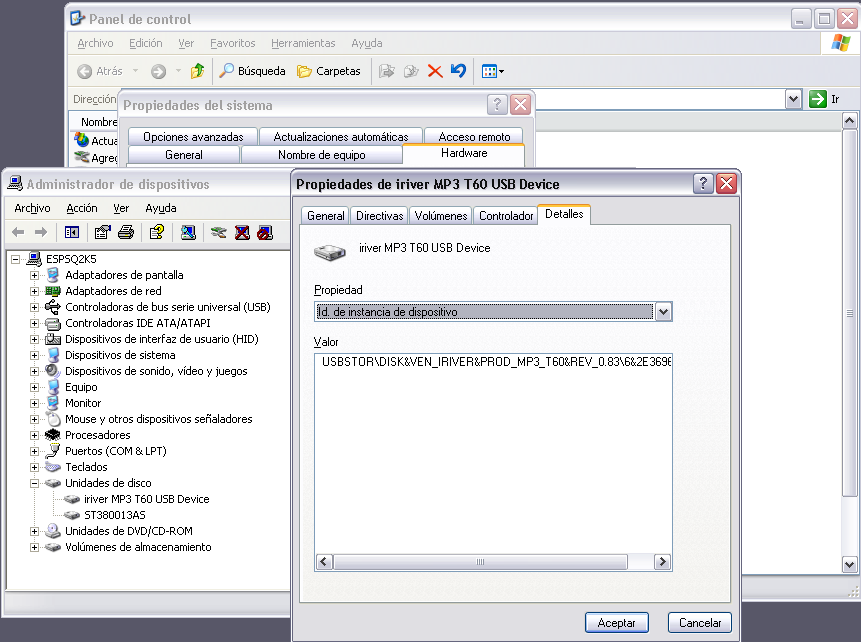Screen dimensions: 861x642
Task: Open the address bar dropdown in Panel de control
Action: (x=793, y=99)
